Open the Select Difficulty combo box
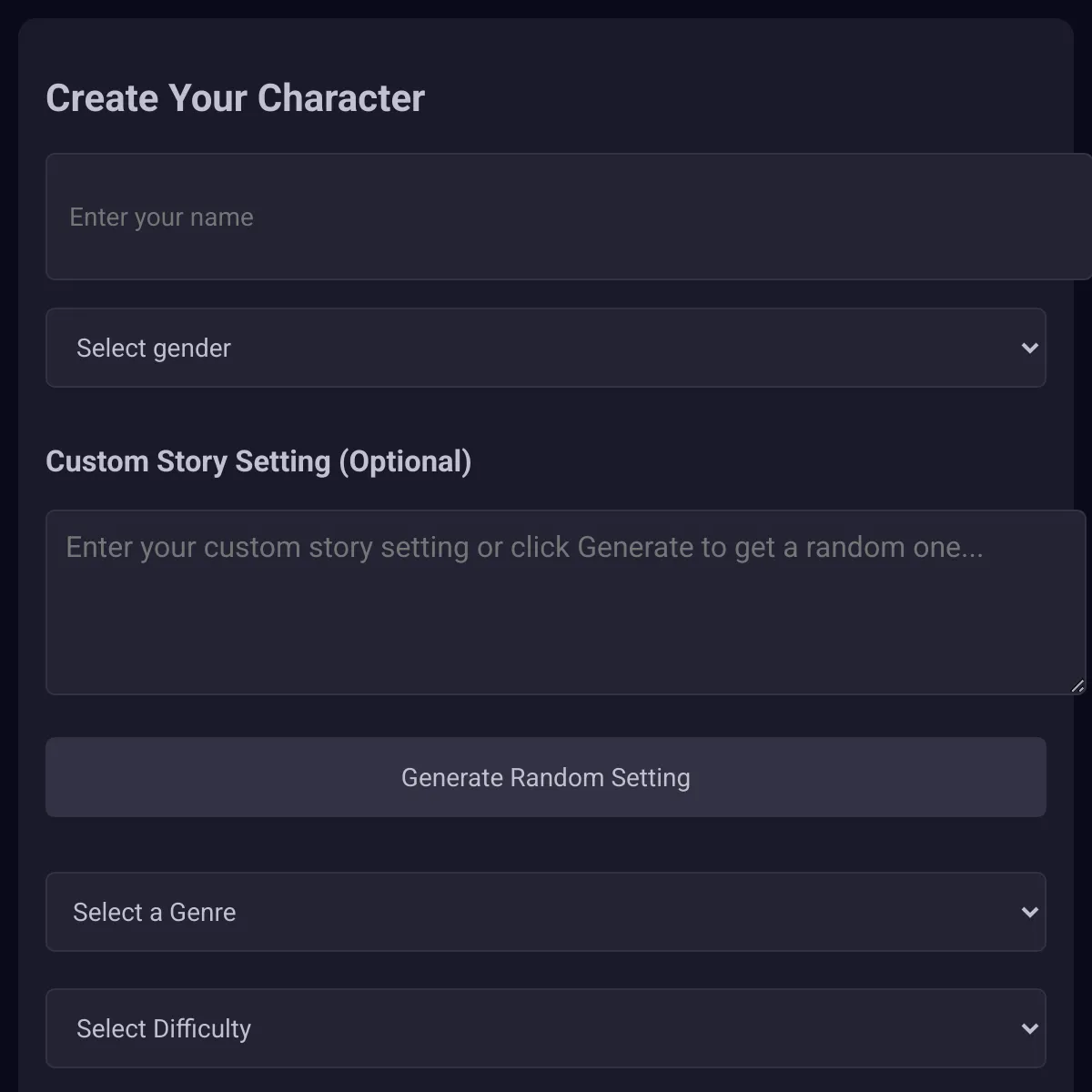Viewport: 1092px width, 1092px height. click(x=546, y=1028)
